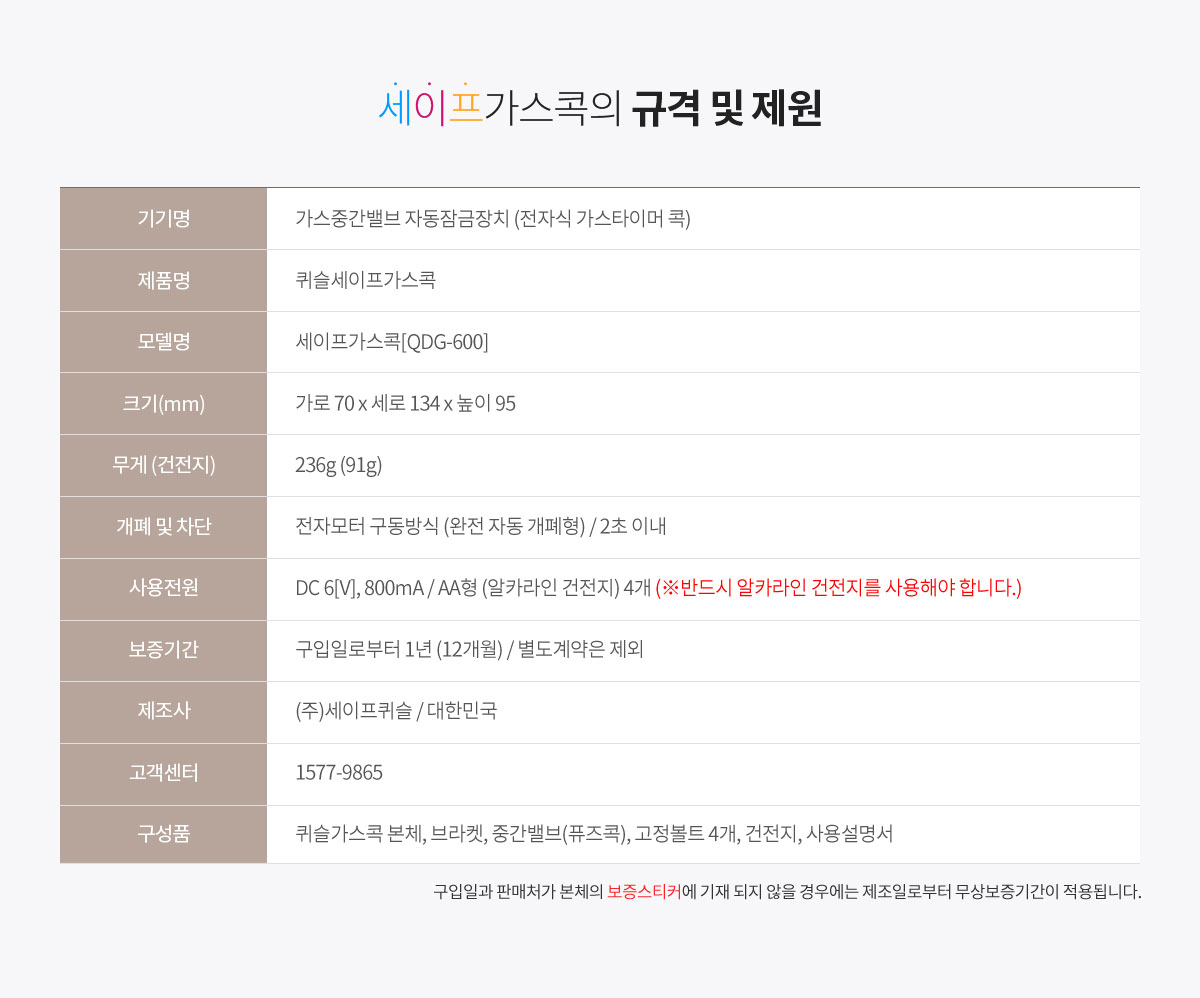
Task: Click the 사용전원 header cell
Action: pyautogui.click(x=163, y=588)
